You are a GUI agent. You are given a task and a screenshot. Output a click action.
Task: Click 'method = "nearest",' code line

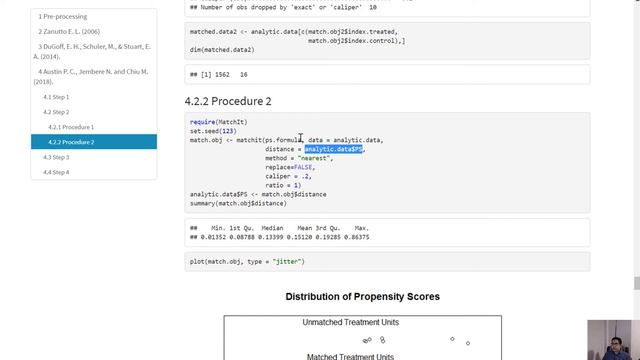pyautogui.click(x=299, y=158)
